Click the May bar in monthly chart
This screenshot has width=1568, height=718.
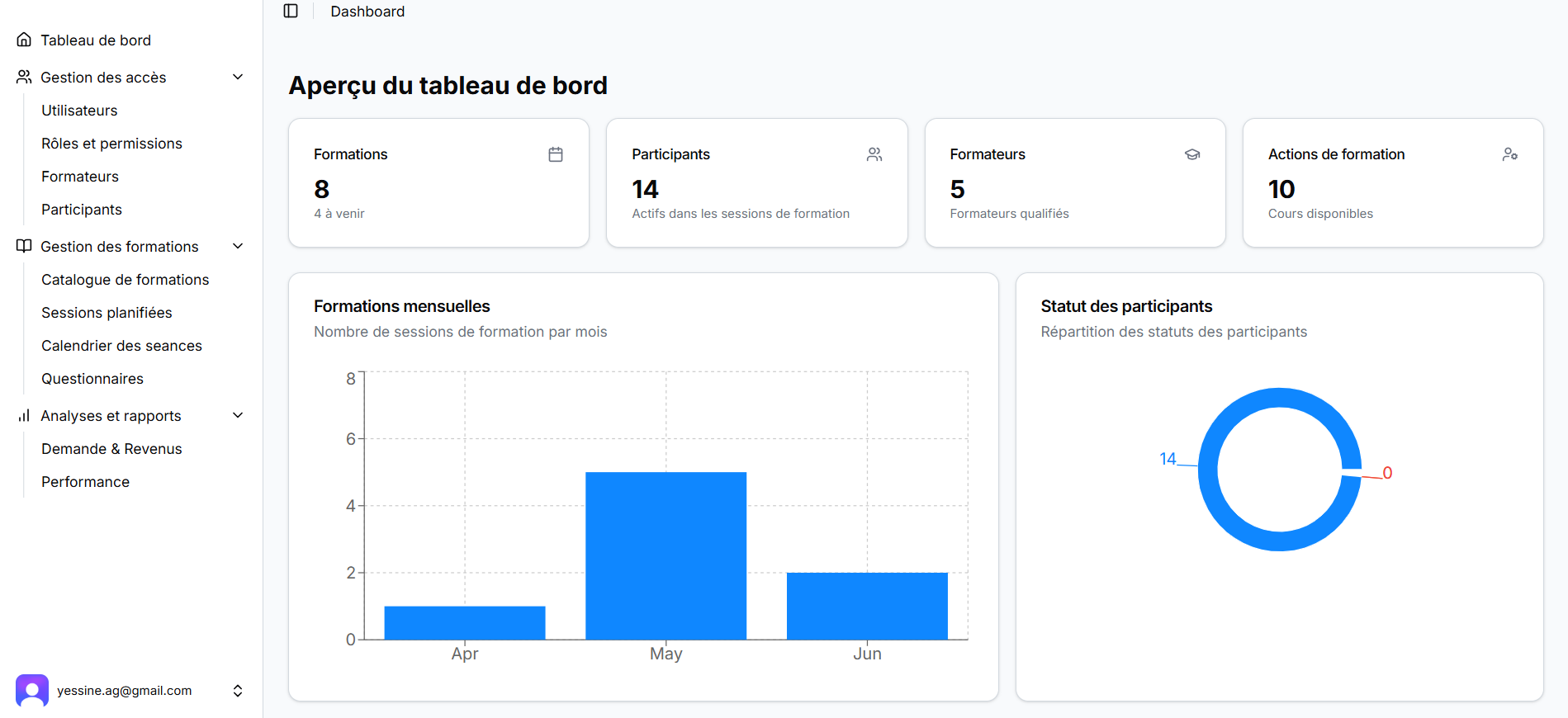click(666, 555)
